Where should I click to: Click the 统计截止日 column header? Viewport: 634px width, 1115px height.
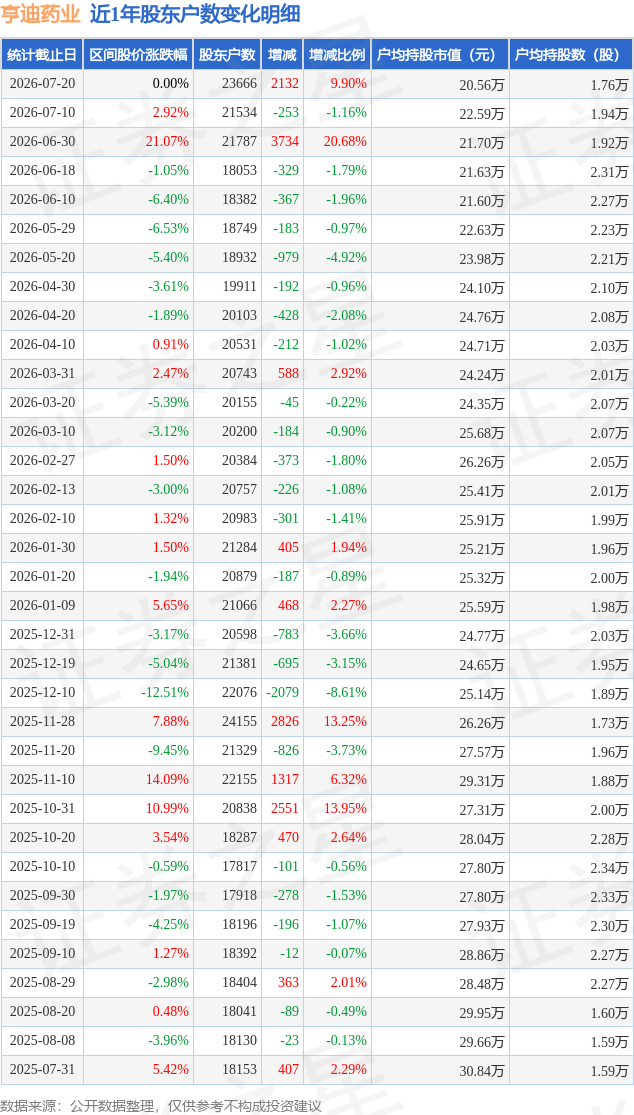(42, 55)
